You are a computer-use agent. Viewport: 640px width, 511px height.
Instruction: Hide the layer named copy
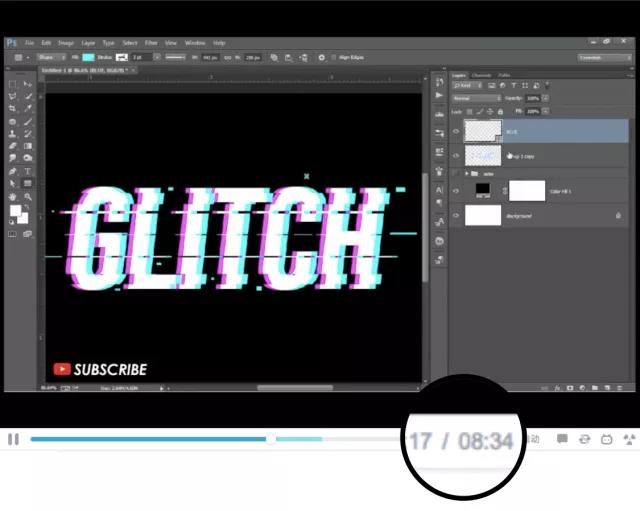(456, 156)
